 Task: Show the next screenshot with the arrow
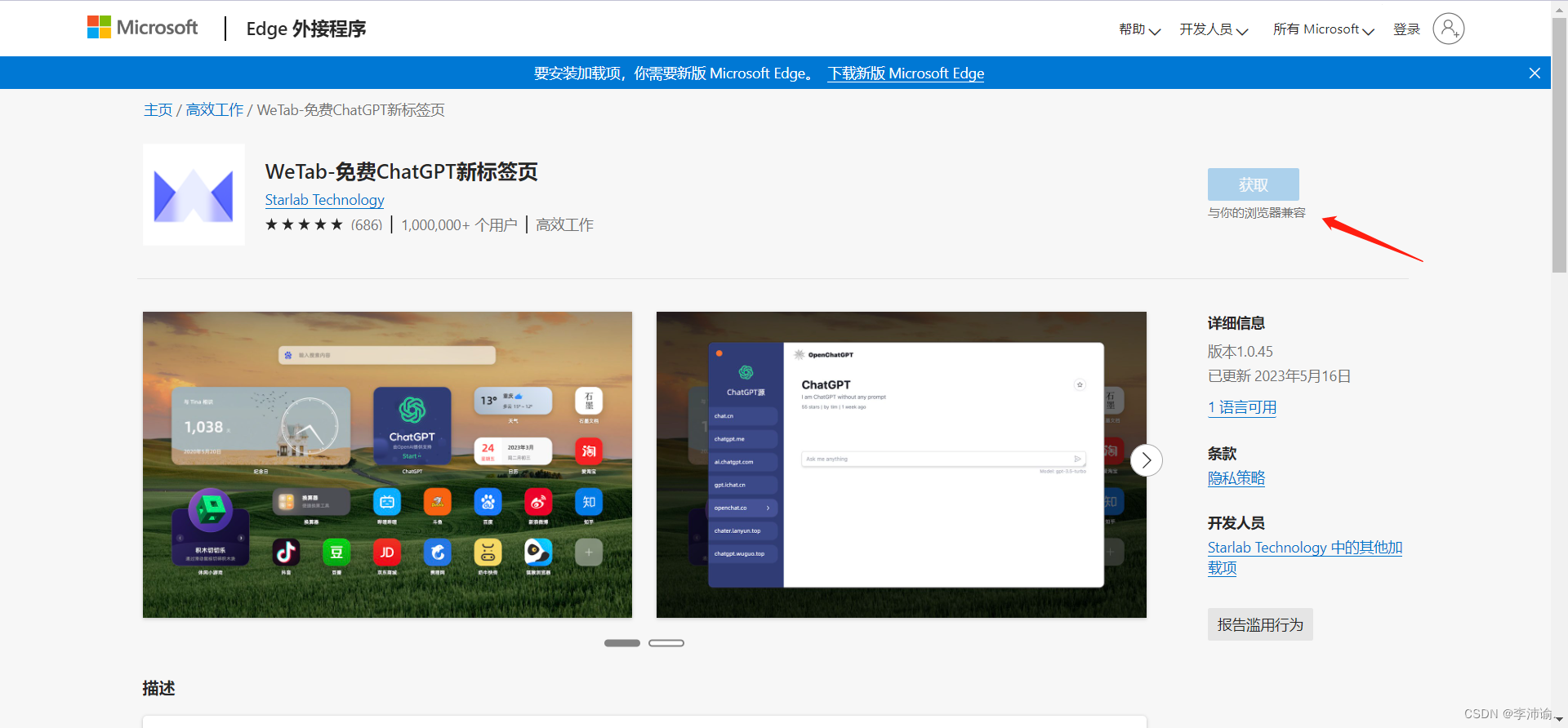click(1146, 460)
